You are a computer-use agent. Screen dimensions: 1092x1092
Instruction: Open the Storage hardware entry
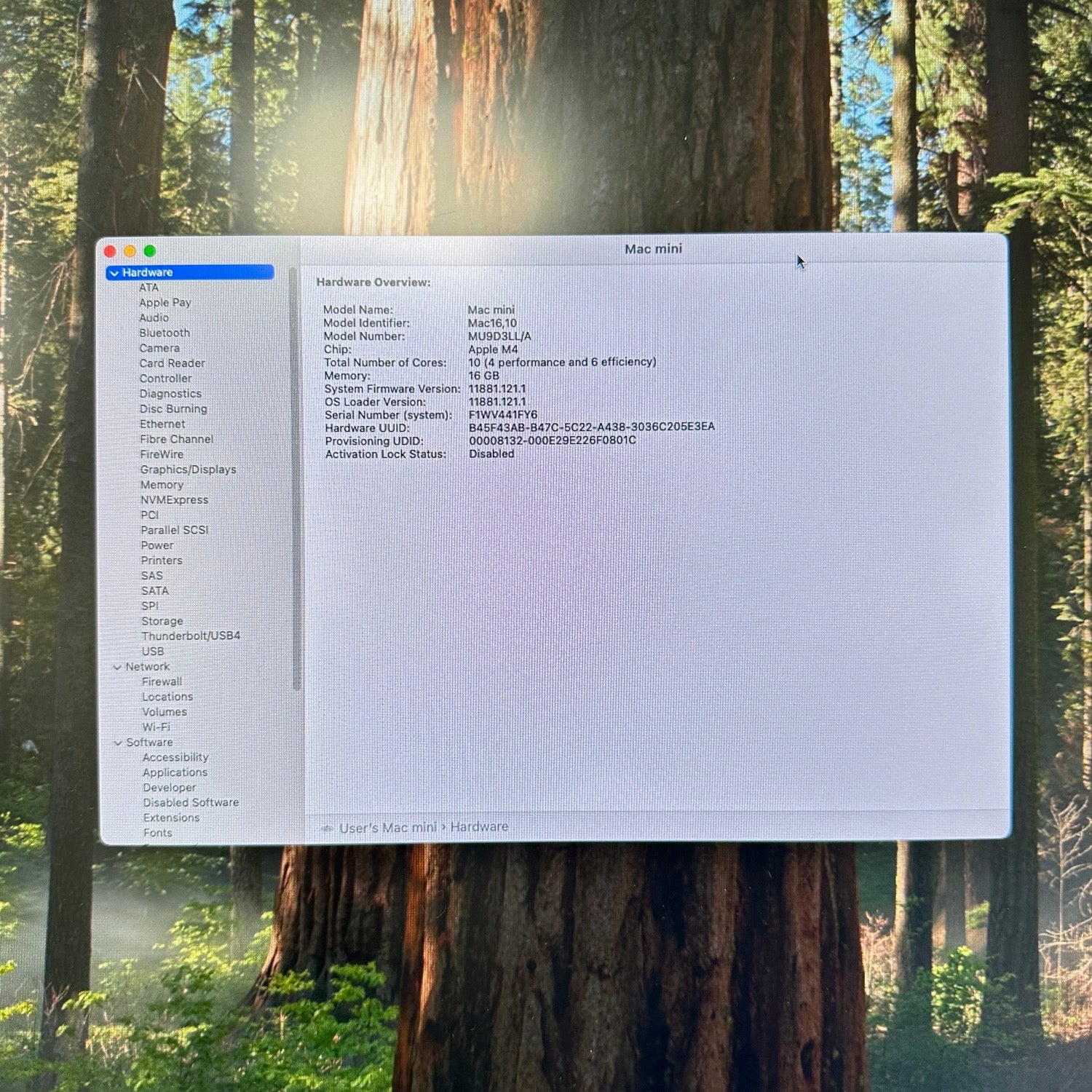pyautogui.click(x=162, y=621)
